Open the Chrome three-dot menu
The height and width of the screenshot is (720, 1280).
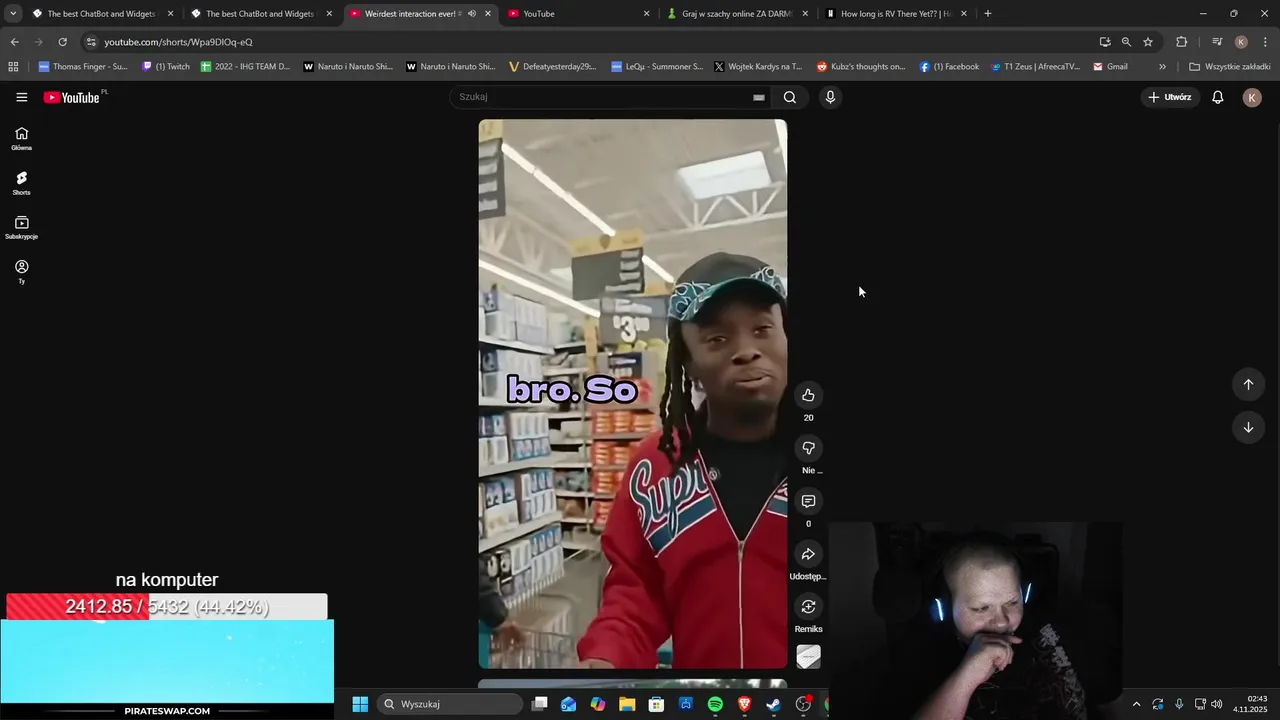pyautogui.click(x=1265, y=42)
